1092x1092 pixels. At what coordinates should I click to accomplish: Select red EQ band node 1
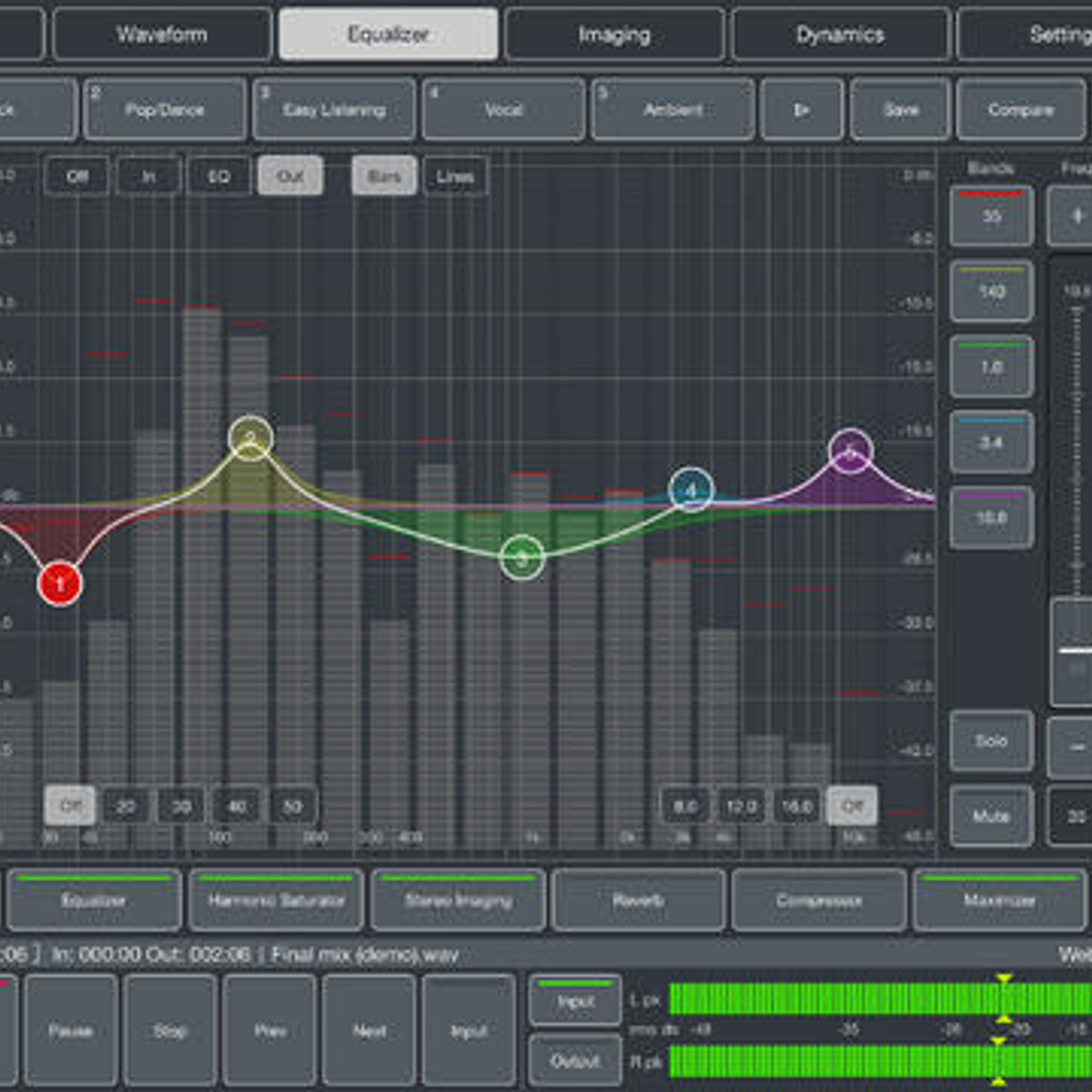[60, 583]
